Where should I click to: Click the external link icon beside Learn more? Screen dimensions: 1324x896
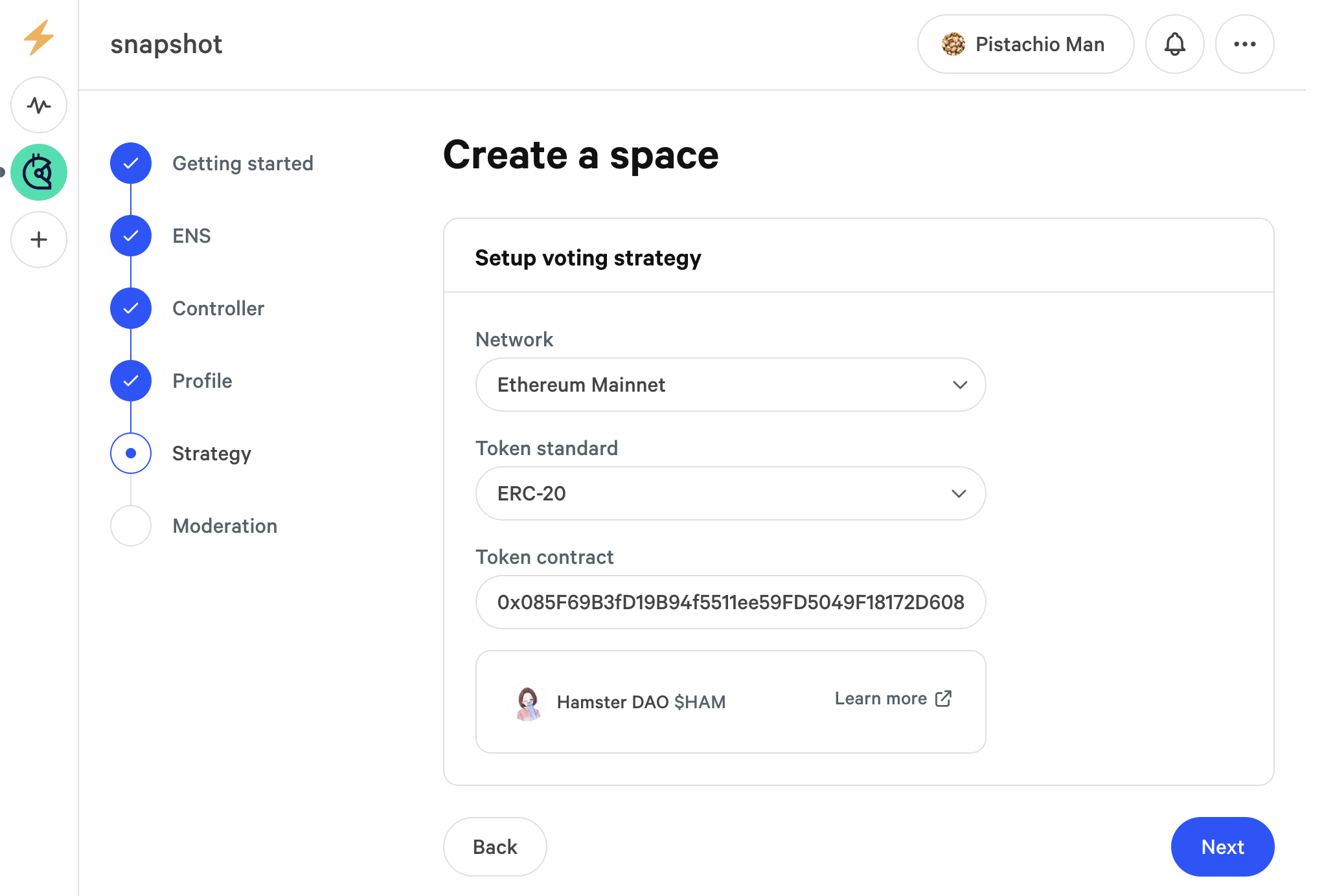click(x=944, y=699)
